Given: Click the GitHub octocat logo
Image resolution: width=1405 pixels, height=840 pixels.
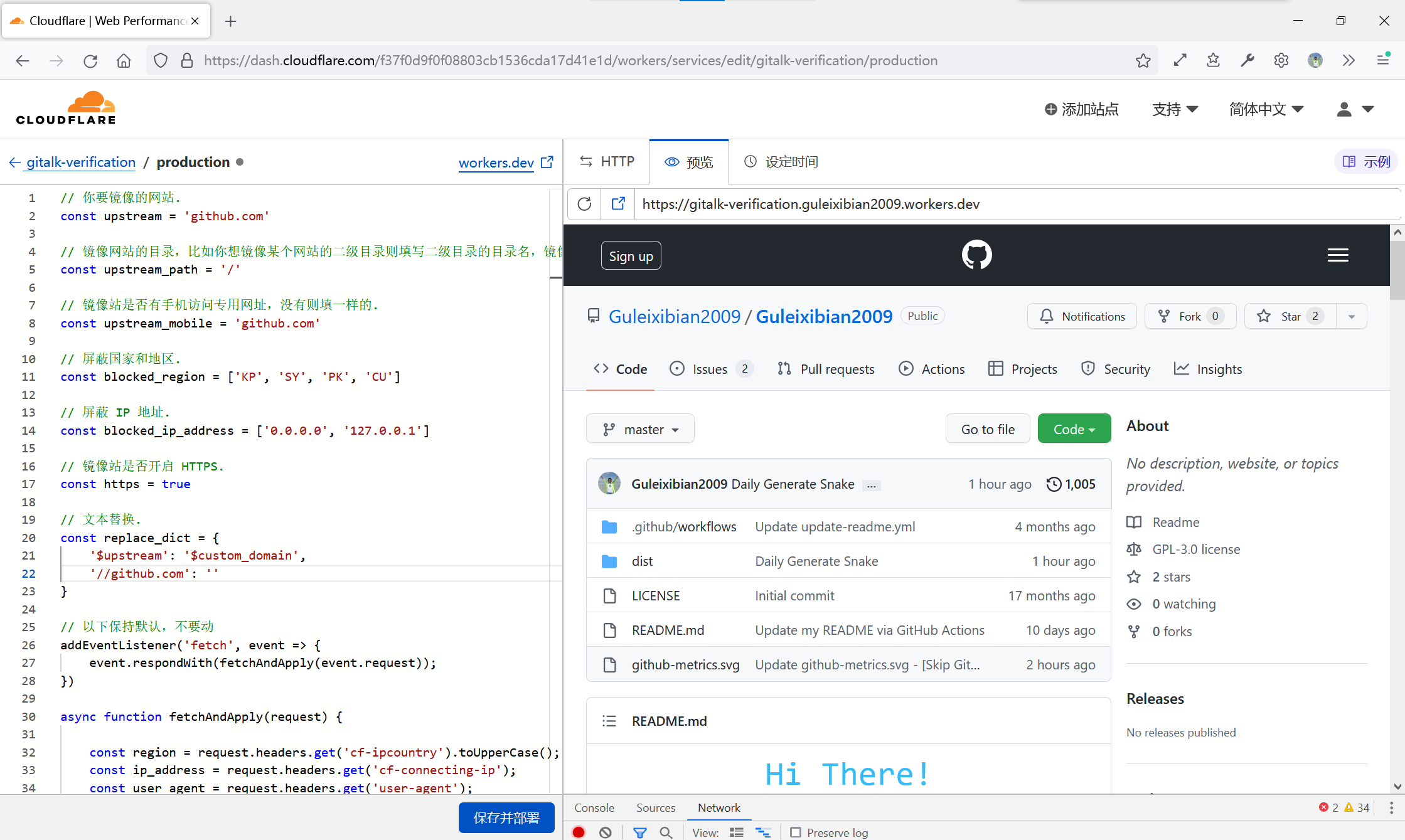Looking at the screenshot, I should (976, 255).
